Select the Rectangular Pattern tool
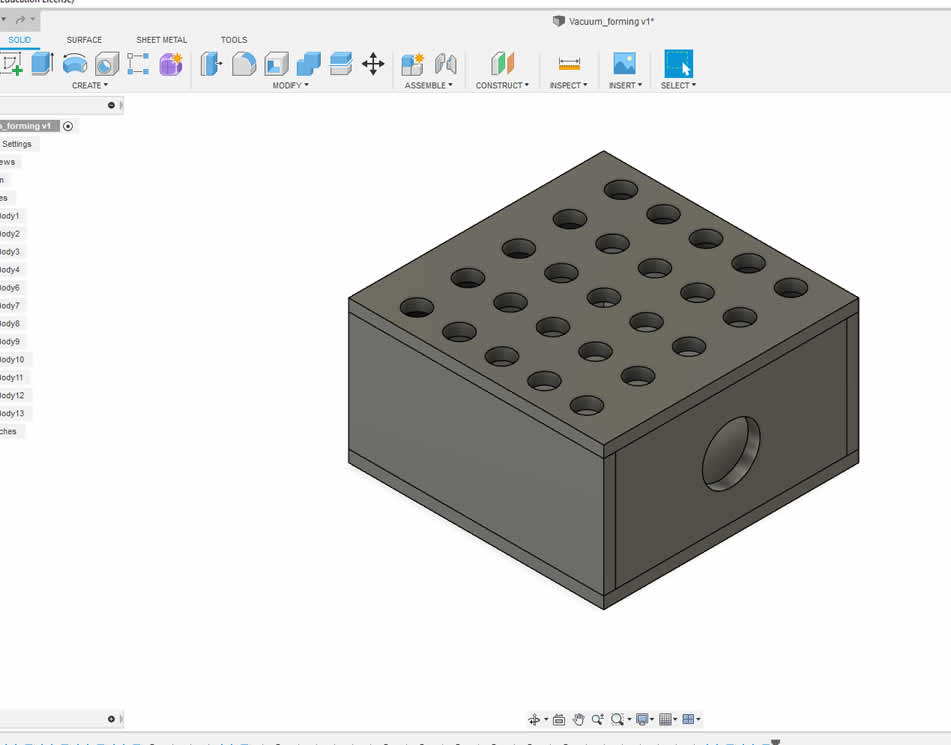The image size is (951, 745). 138,64
